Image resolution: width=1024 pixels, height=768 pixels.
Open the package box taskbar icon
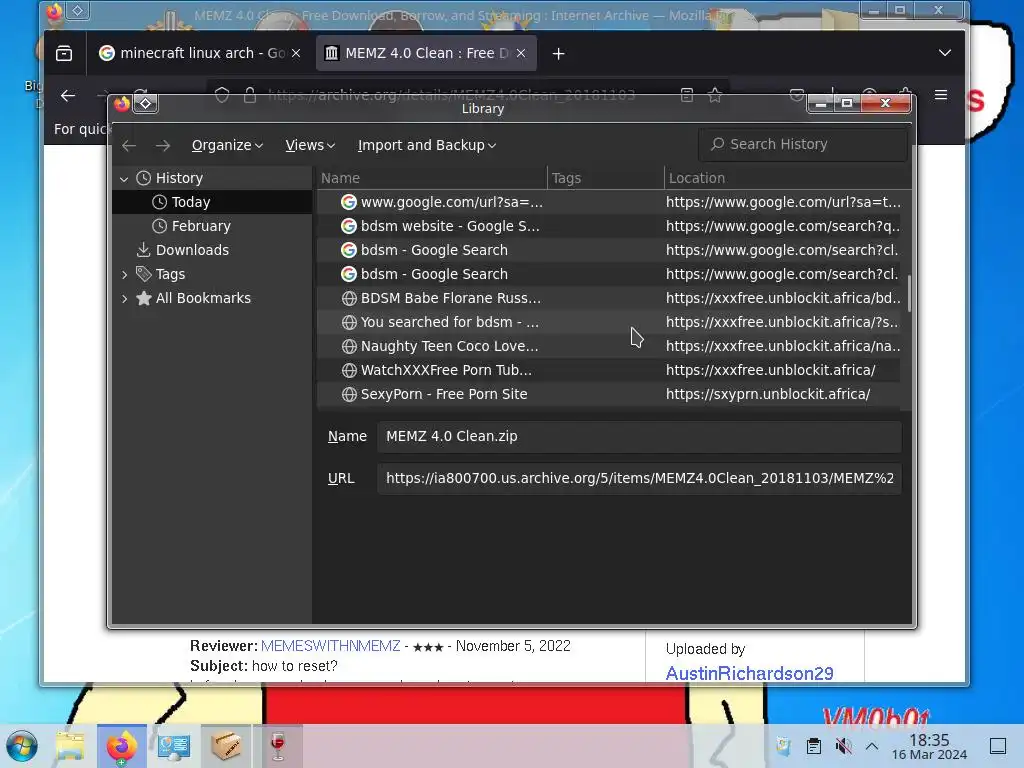225,746
